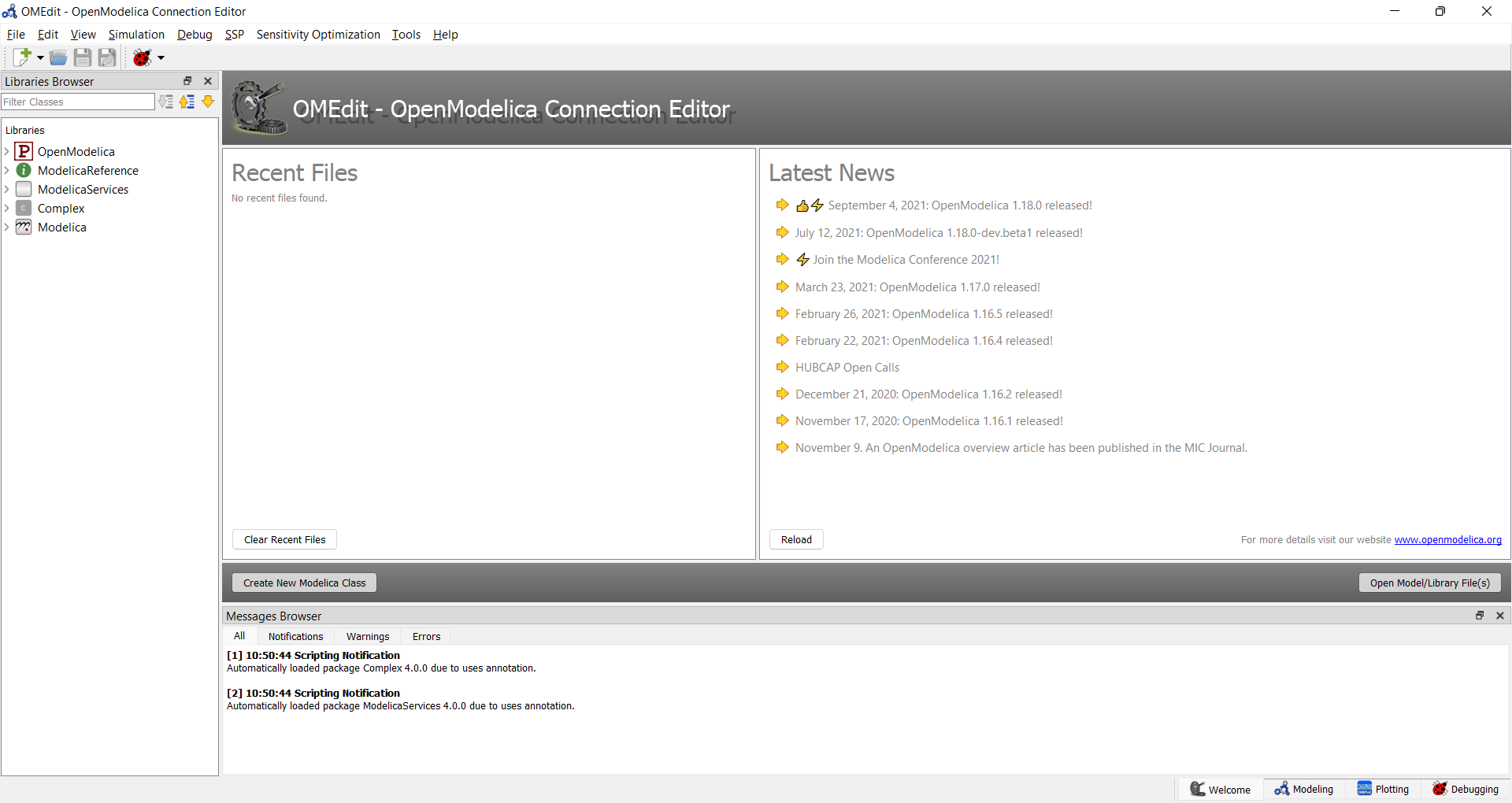Select the Warnings tab in Messages Browser
This screenshot has height=803, width=1512.
(x=368, y=636)
